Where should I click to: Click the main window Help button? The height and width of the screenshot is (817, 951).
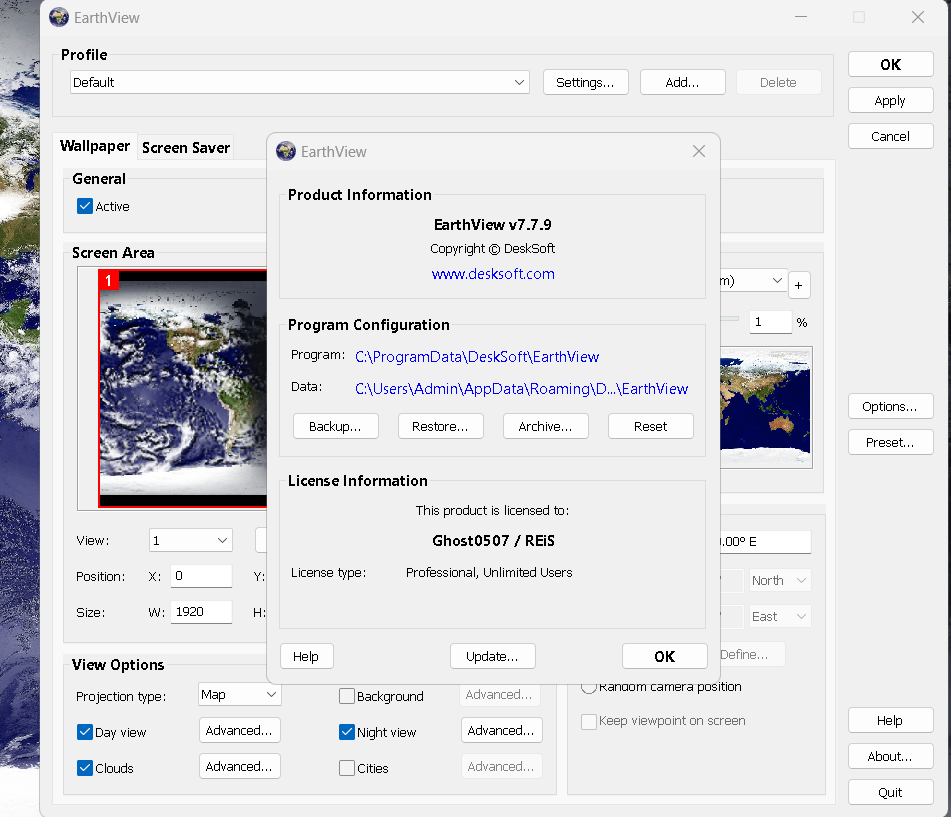tap(890, 720)
